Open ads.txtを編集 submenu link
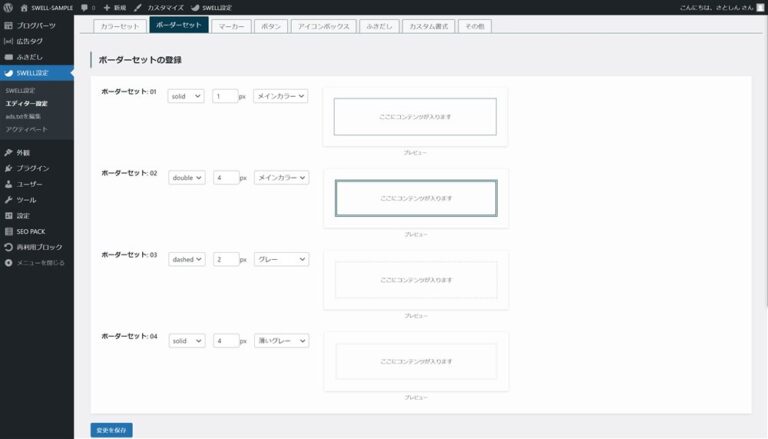The image size is (768, 439). tap(23, 116)
